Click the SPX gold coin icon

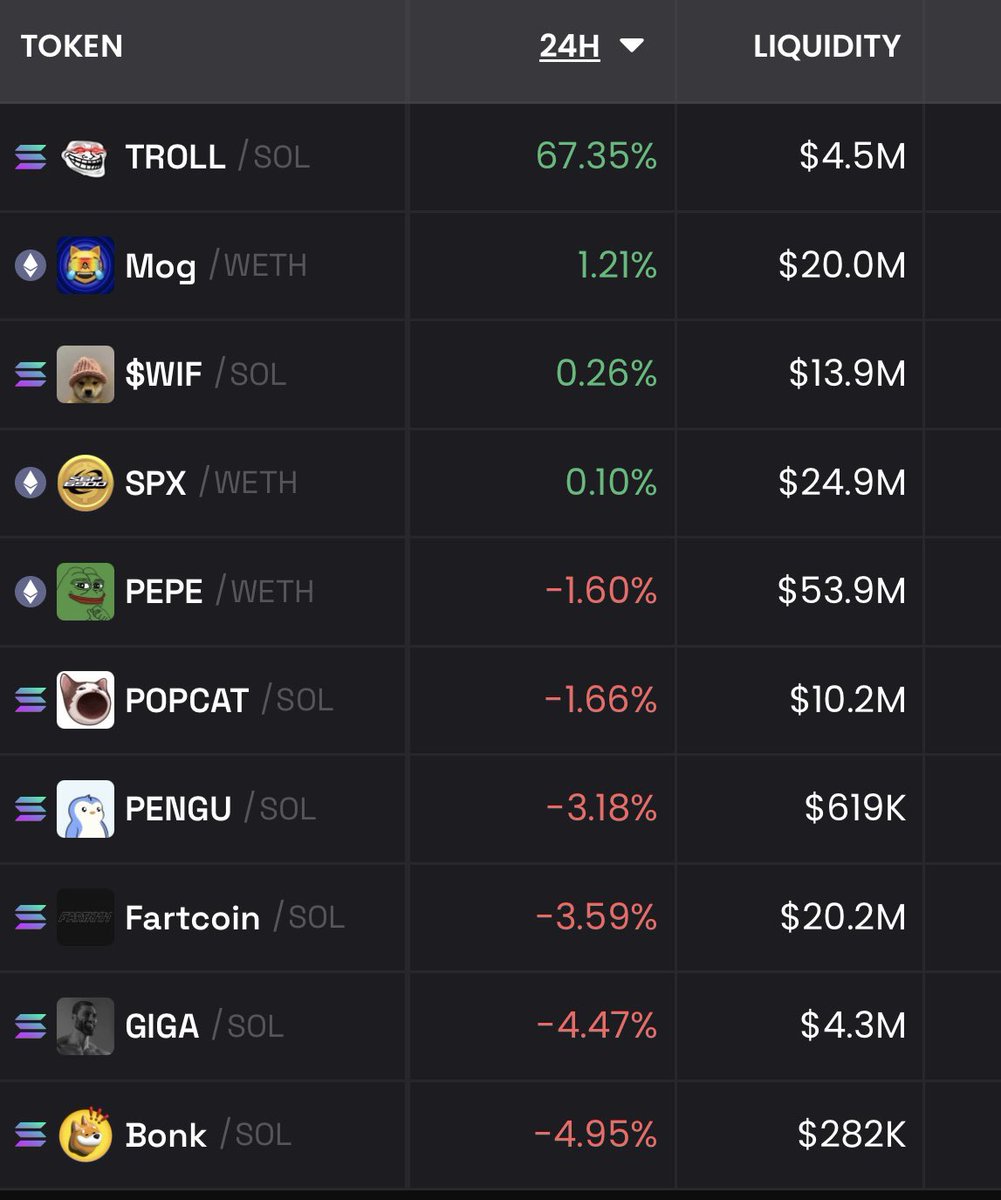coord(85,482)
